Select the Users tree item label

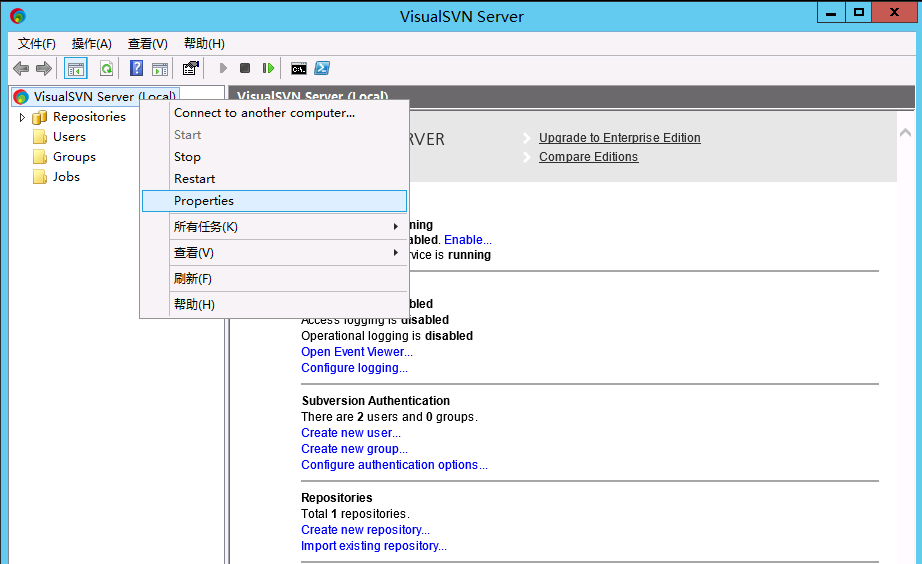tap(69, 137)
